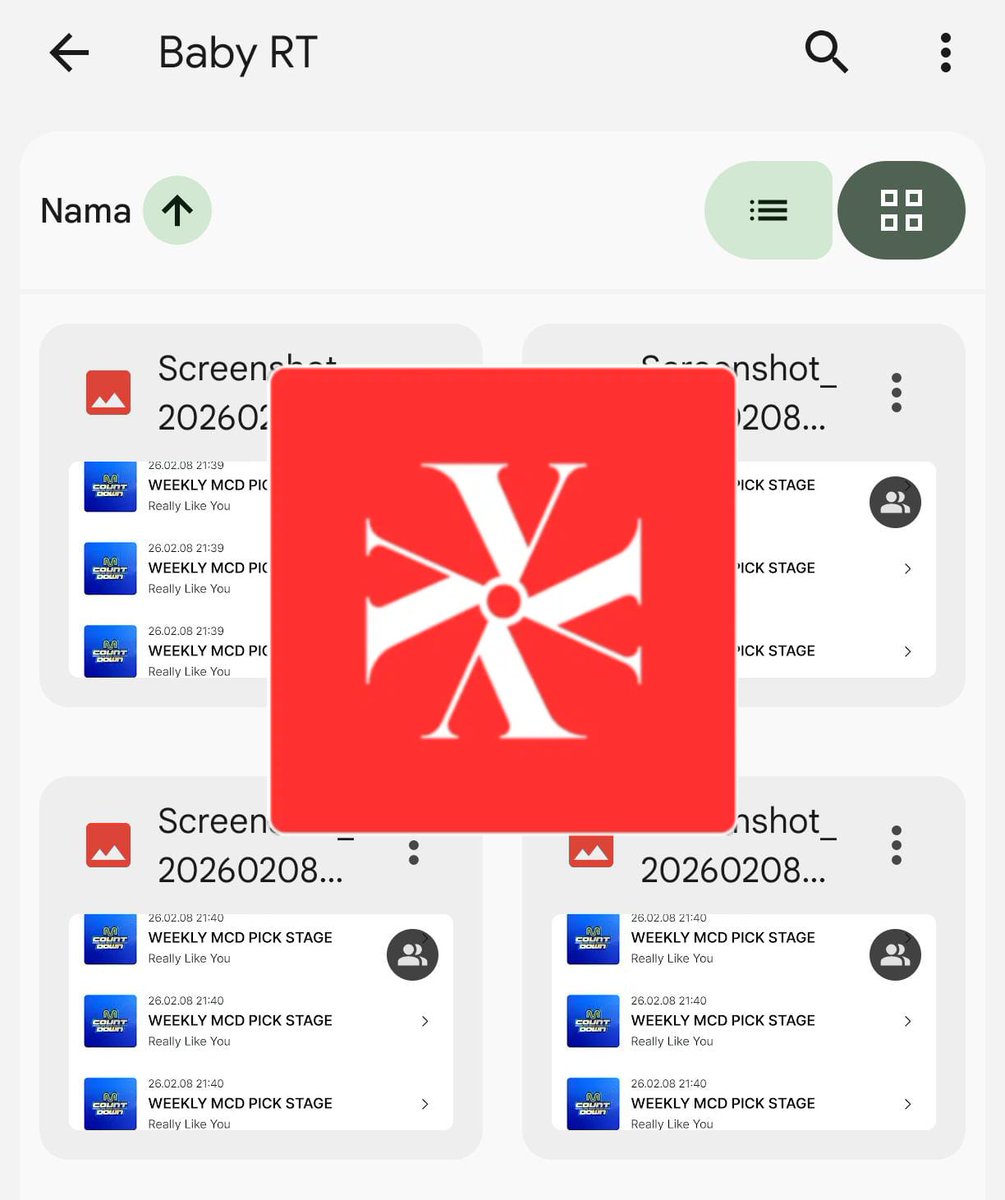This screenshot has width=1005, height=1200.
Task: Open the search icon on the Baby RT screen
Action: coord(826,52)
